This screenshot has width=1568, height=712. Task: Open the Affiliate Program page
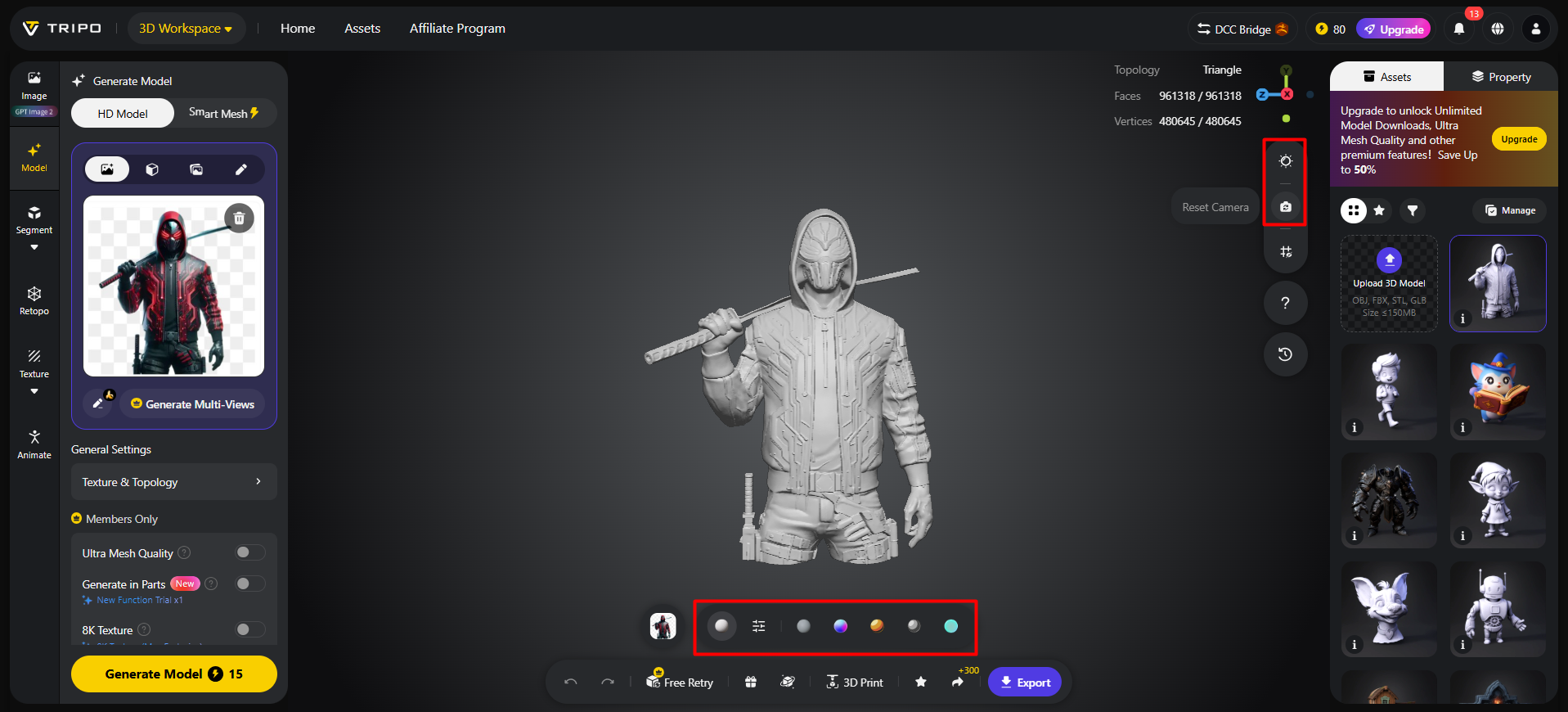point(457,29)
